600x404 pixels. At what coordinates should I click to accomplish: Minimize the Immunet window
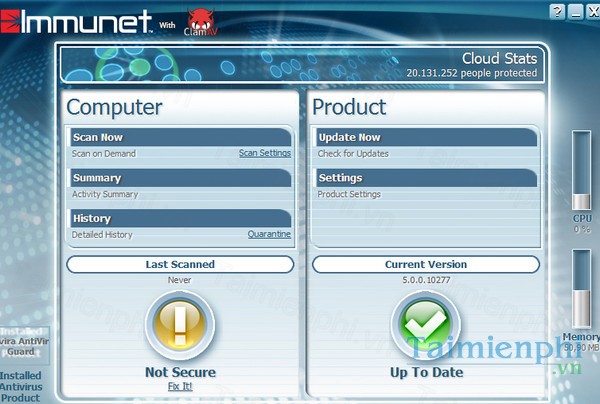coord(575,12)
